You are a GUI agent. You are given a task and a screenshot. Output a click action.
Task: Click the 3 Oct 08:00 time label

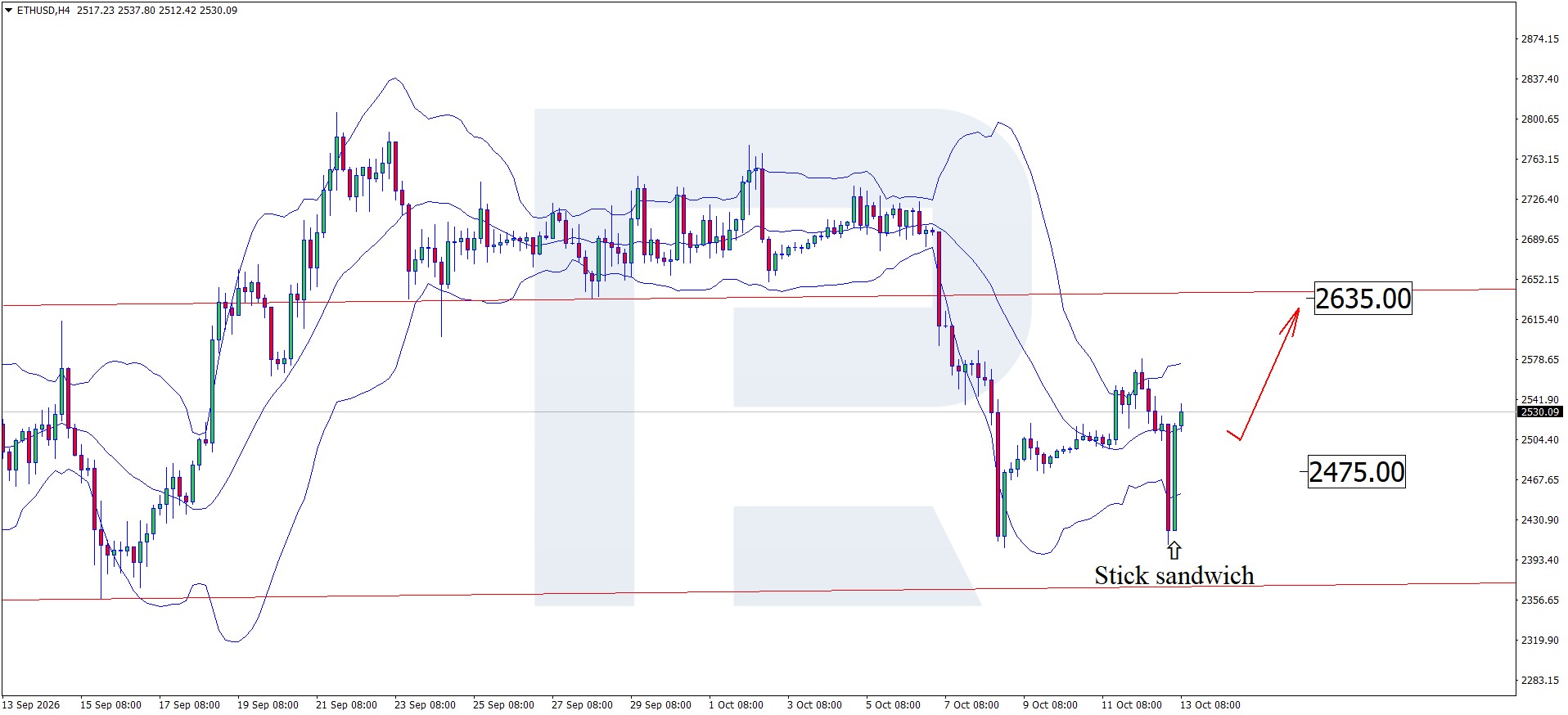click(814, 705)
